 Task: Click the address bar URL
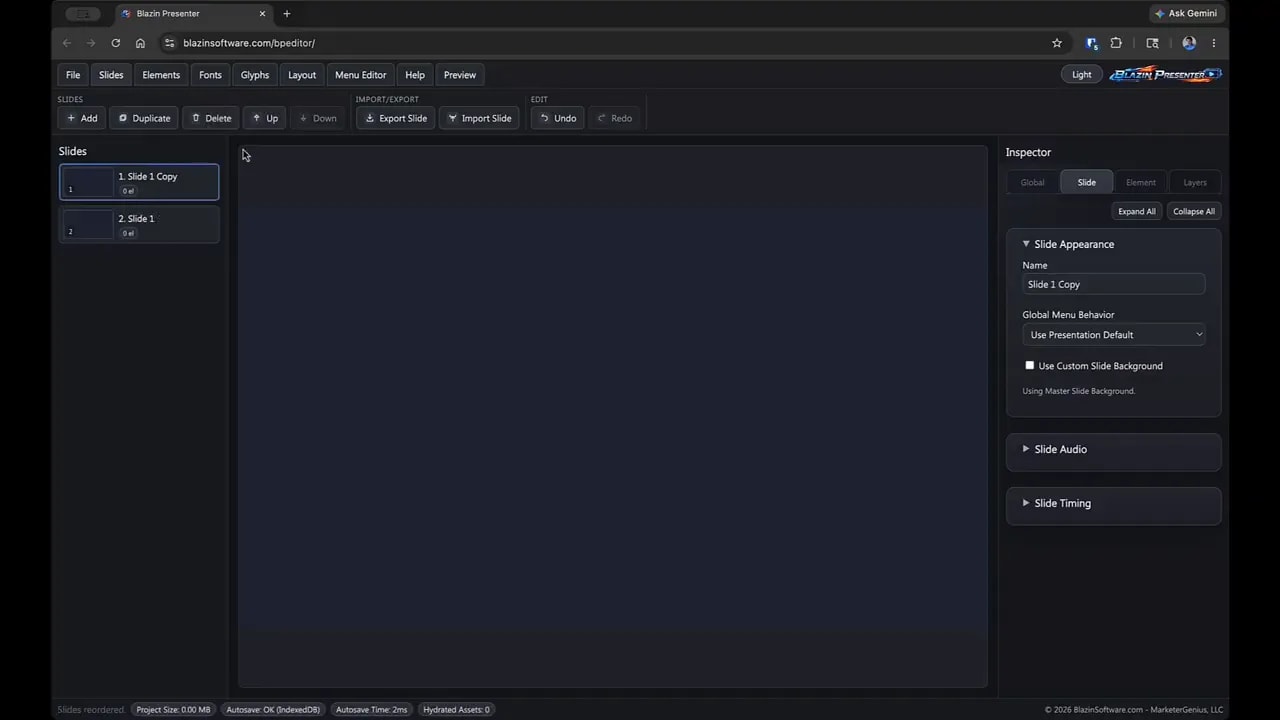[x=249, y=43]
